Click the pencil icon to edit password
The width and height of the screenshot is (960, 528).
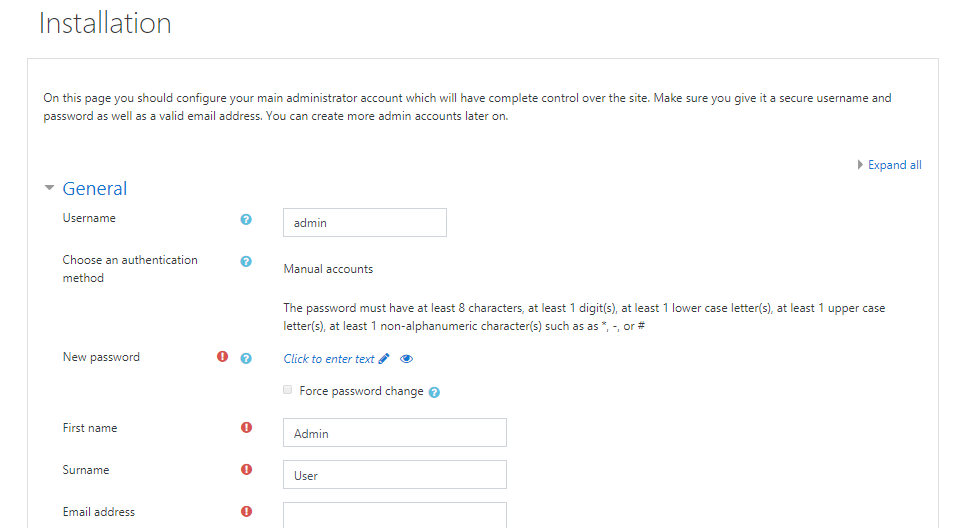point(384,359)
